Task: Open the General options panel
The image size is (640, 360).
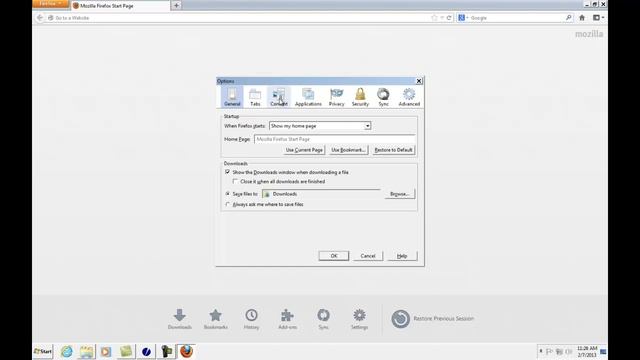Action: click(x=232, y=97)
